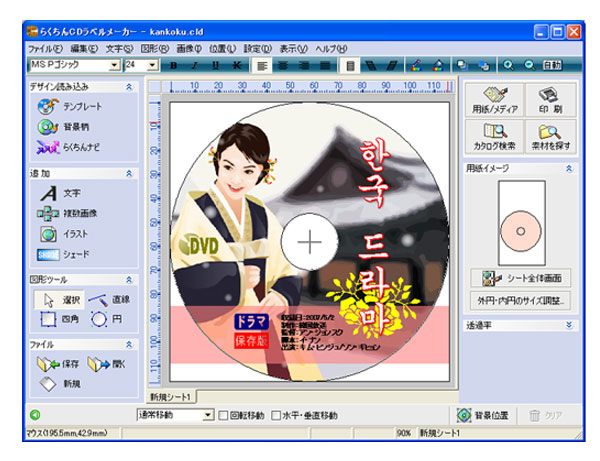600x461 pixels.
Task: Enable the 水平・垂直移動 checkbox
Action: 276,415
